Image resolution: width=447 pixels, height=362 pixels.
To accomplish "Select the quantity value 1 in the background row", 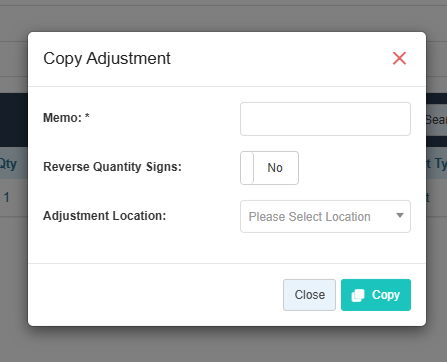I will pyautogui.click(x=7, y=197).
